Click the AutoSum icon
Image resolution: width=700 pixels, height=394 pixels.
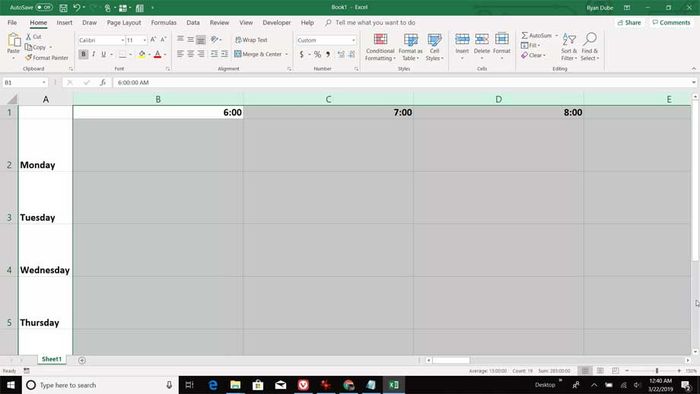525,35
